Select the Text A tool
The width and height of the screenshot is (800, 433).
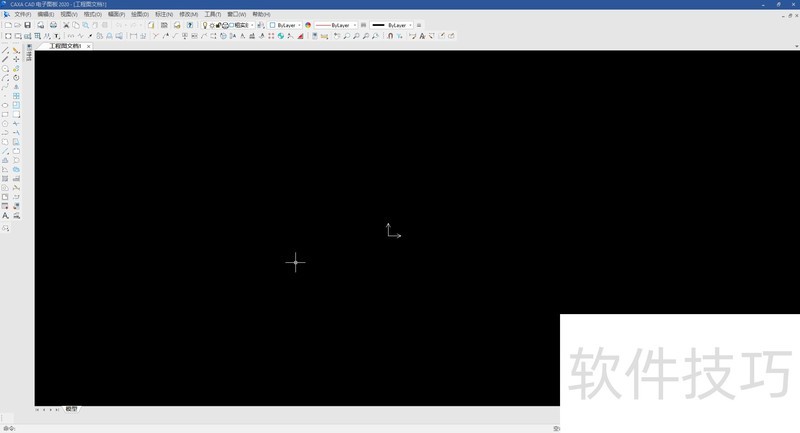pyautogui.click(x=5, y=216)
